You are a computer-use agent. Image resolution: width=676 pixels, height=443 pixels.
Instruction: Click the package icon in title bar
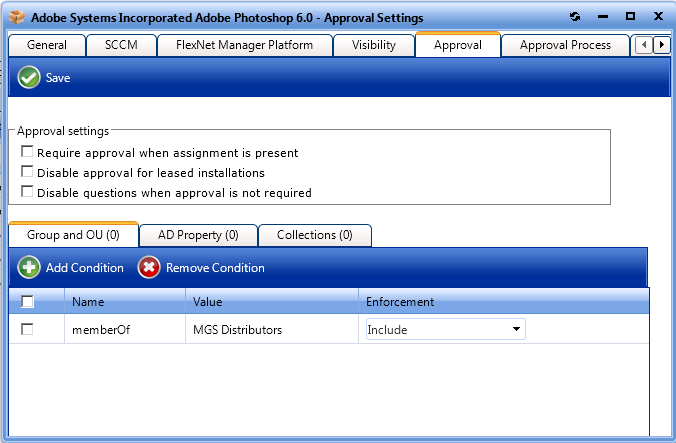point(15,17)
